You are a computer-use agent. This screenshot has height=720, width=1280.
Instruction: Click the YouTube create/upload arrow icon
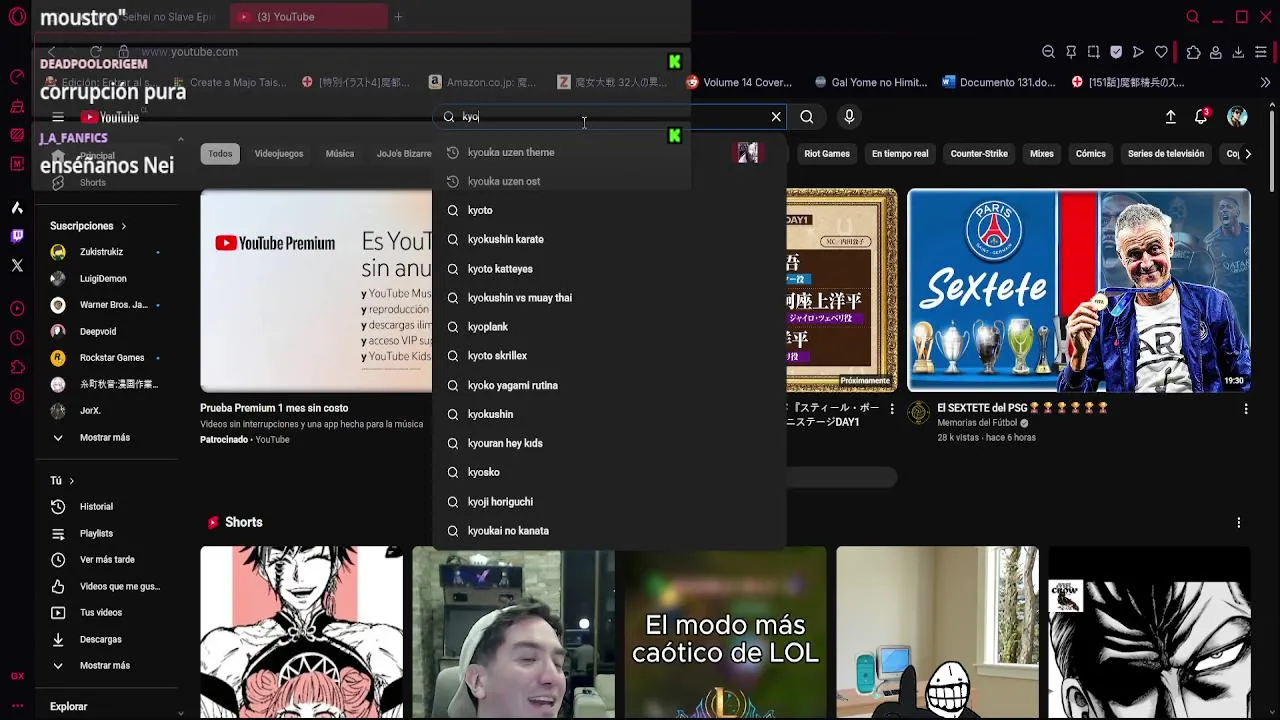tap(1170, 117)
